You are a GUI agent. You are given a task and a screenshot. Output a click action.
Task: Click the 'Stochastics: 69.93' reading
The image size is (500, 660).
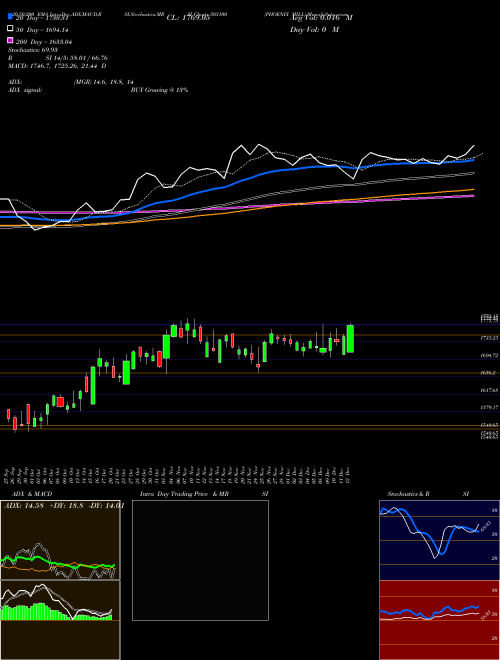tap(33, 50)
